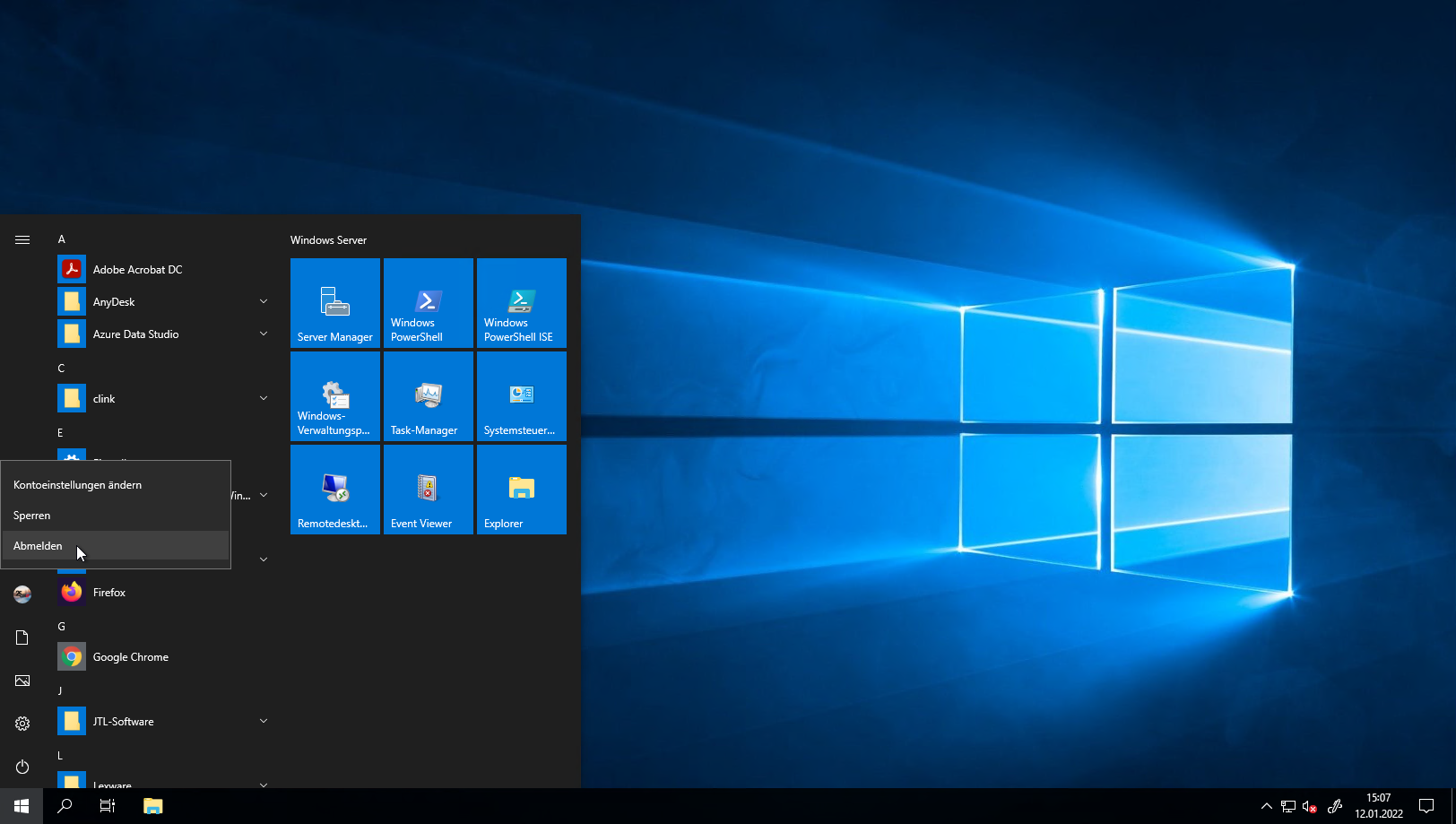The width and height of the screenshot is (1456, 824).
Task: Launch Event Viewer tile
Action: click(429, 490)
